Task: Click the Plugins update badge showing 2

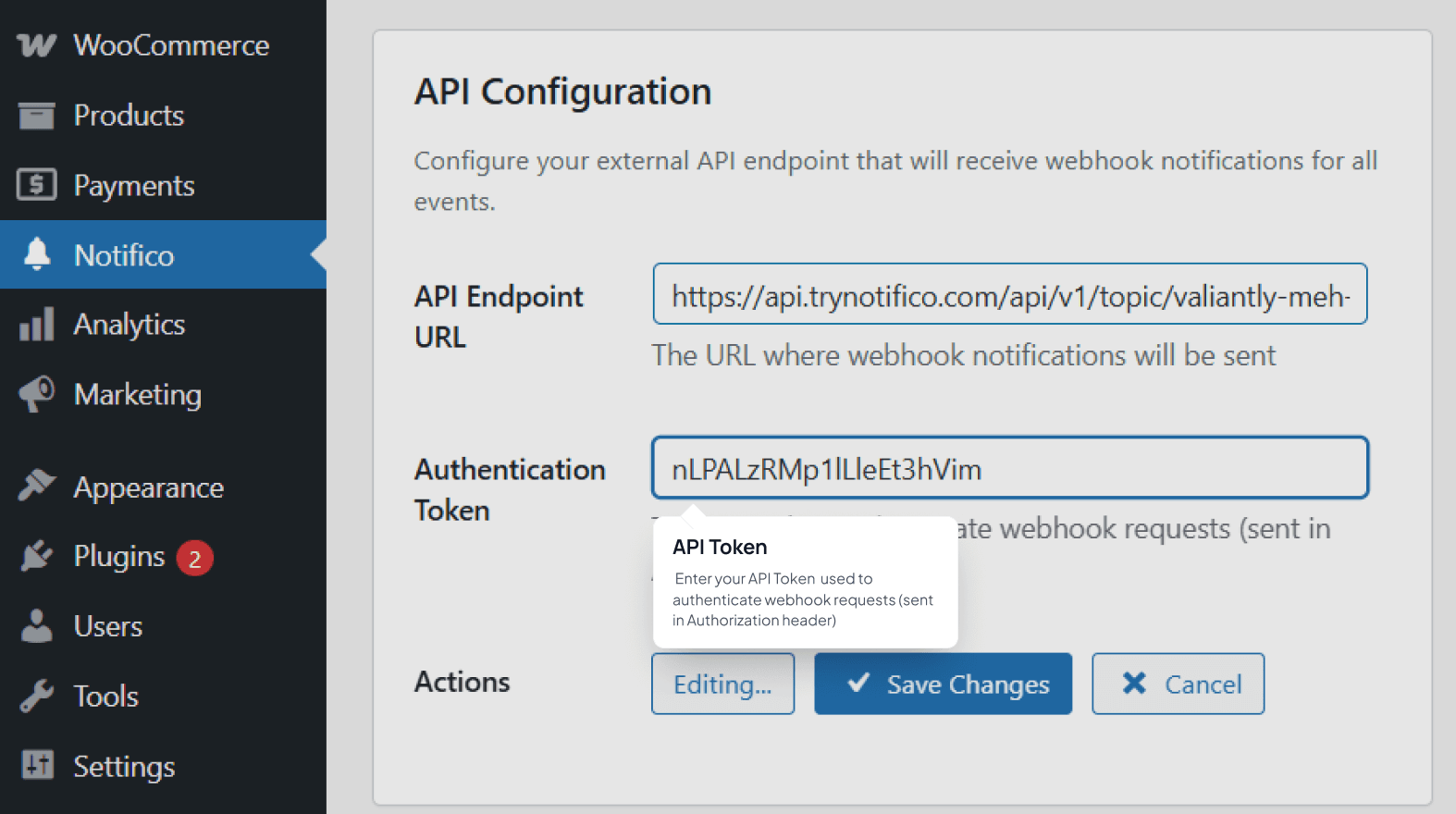Action: pyautogui.click(x=194, y=558)
